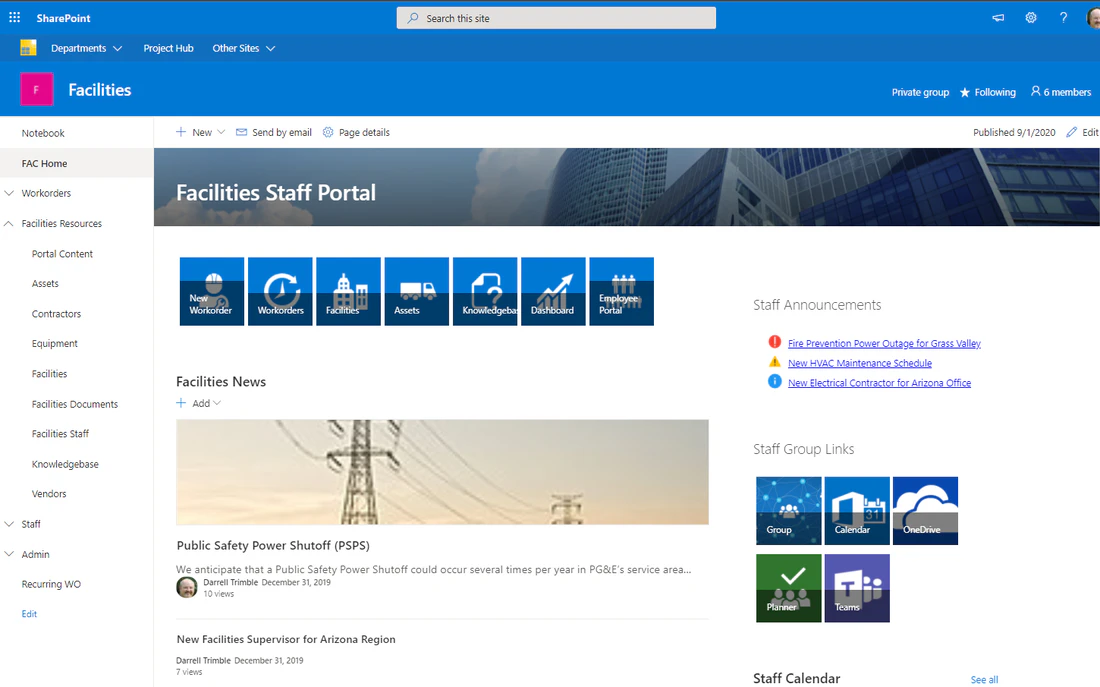This screenshot has width=1100, height=687.
Task: Expand the Workorders sidebar section
Action: point(12,193)
